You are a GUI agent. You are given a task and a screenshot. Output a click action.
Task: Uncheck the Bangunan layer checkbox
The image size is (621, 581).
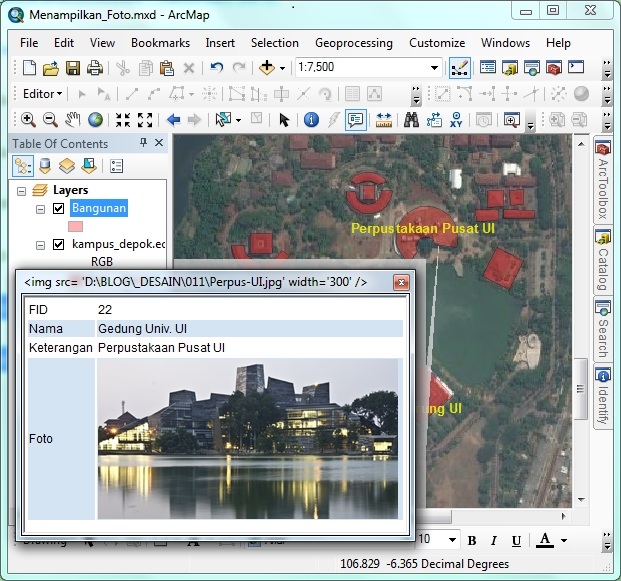point(59,208)
